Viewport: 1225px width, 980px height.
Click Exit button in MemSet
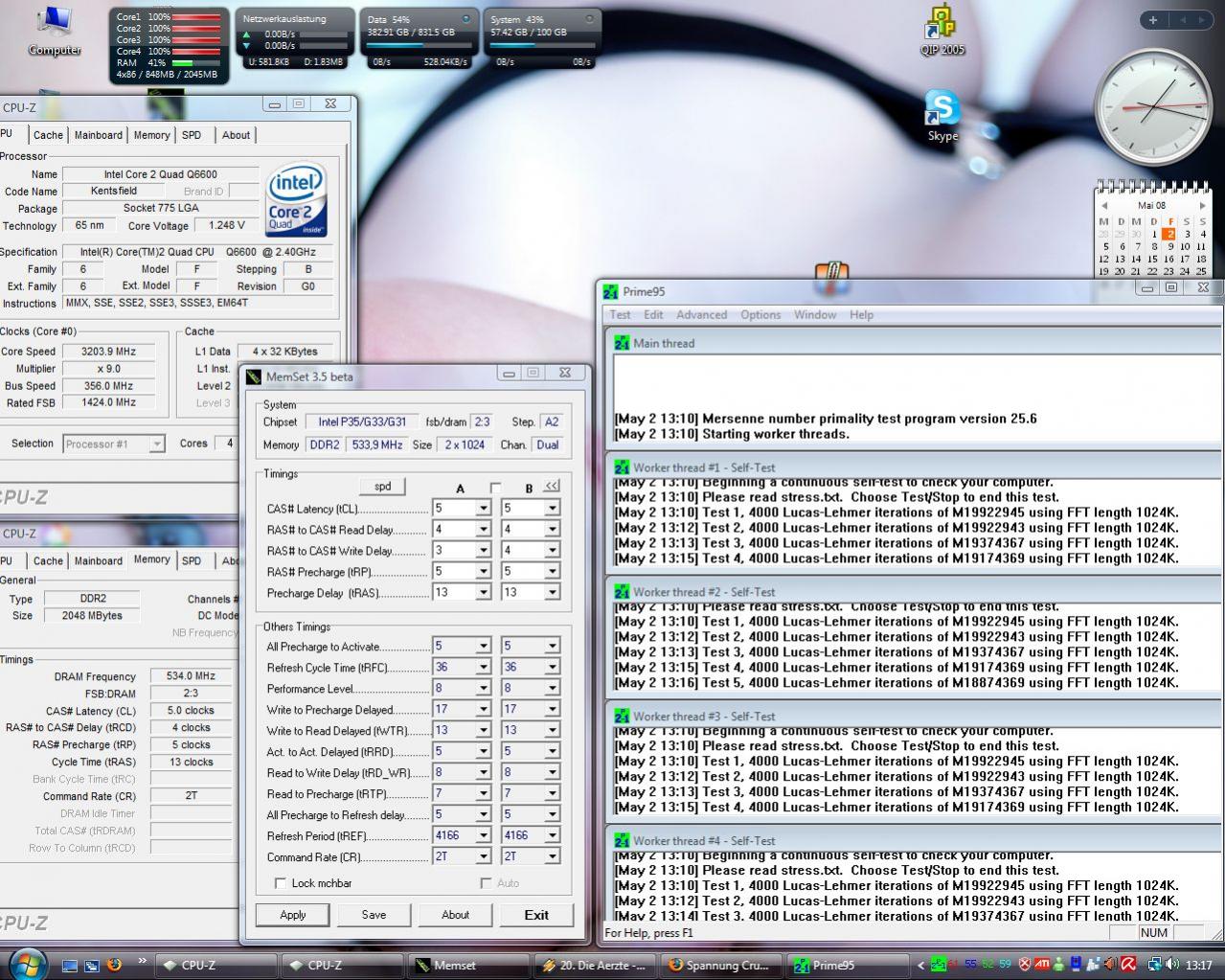(x=536, y=915)
